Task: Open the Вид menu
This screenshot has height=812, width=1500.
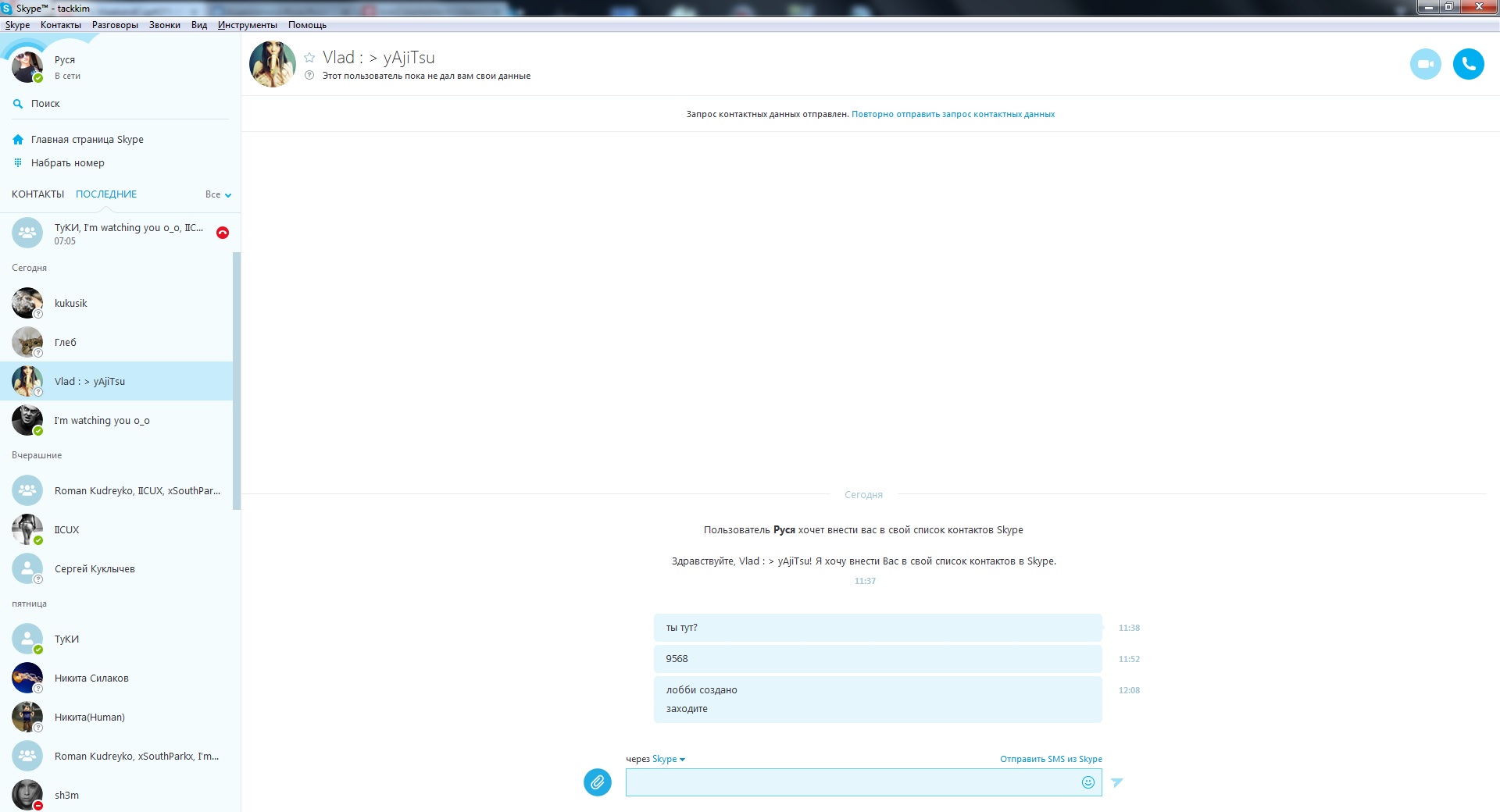Action: coord(199,25)
